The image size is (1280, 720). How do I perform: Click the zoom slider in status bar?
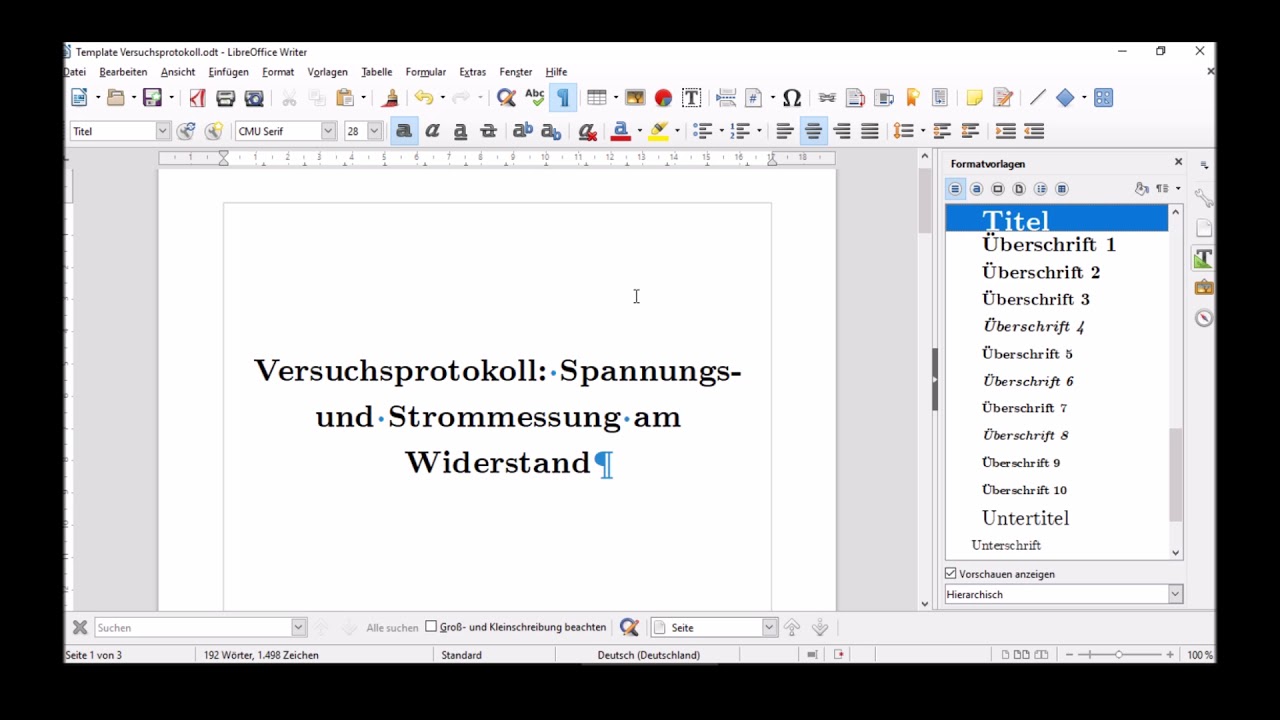pos(1119,655)
